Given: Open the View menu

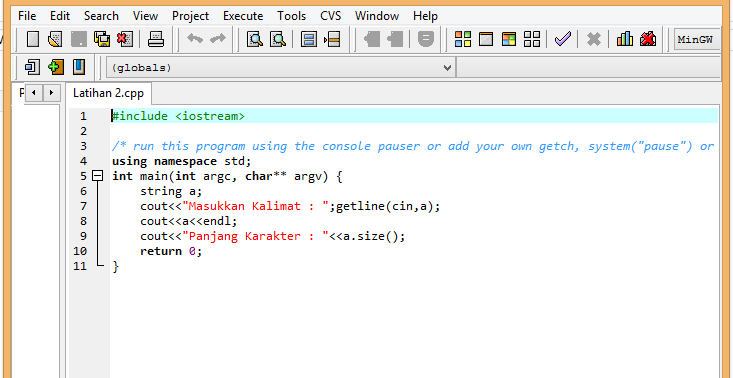Looking at the screenshot, I should click(x=145, y=16).
